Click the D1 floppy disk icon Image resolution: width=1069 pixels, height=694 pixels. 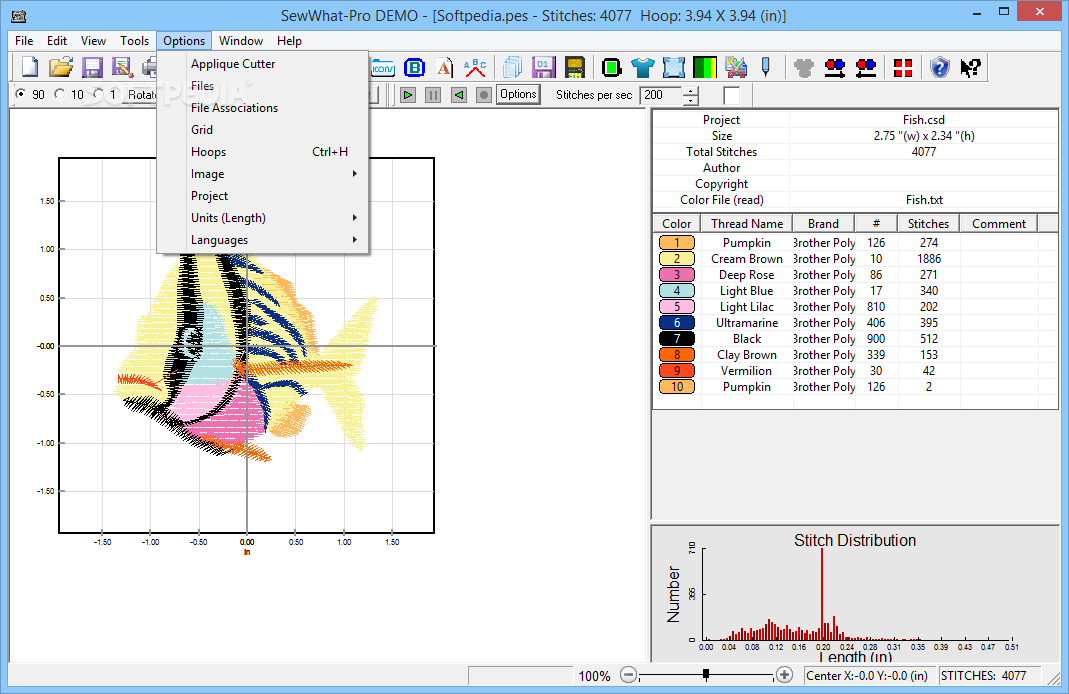tap(543, 67)
